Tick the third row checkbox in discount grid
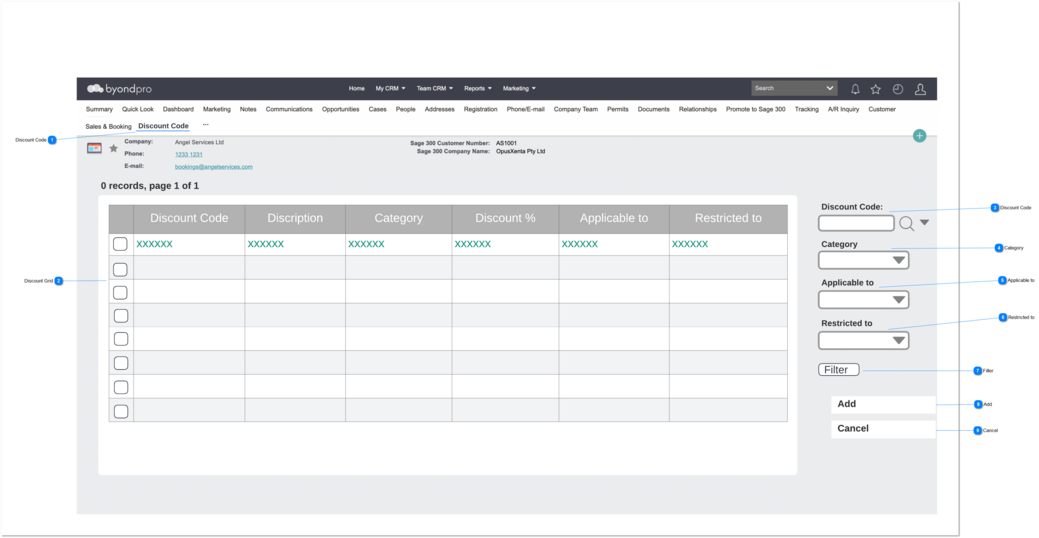 point(120,292)
